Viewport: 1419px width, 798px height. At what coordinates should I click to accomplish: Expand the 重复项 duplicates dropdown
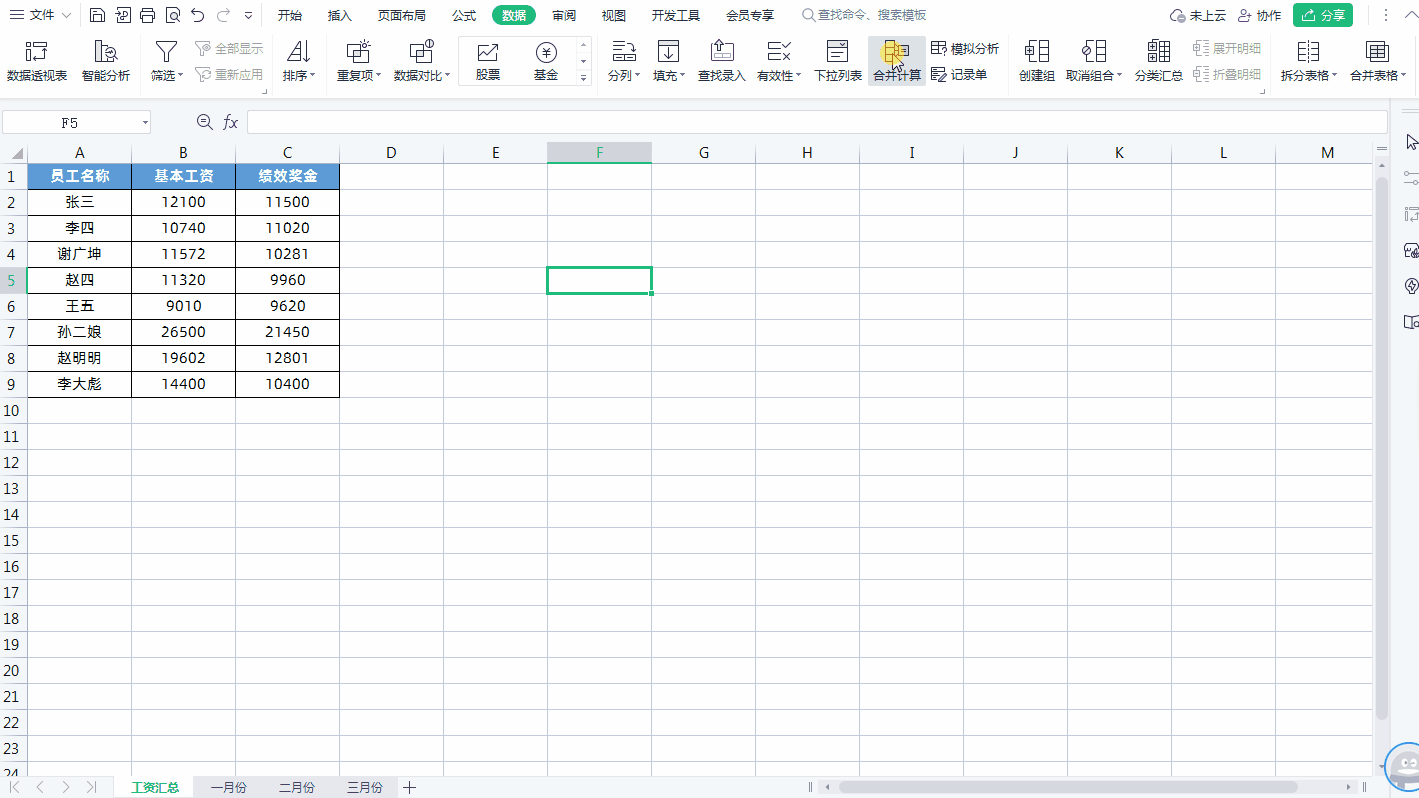[x=378, y=76]
